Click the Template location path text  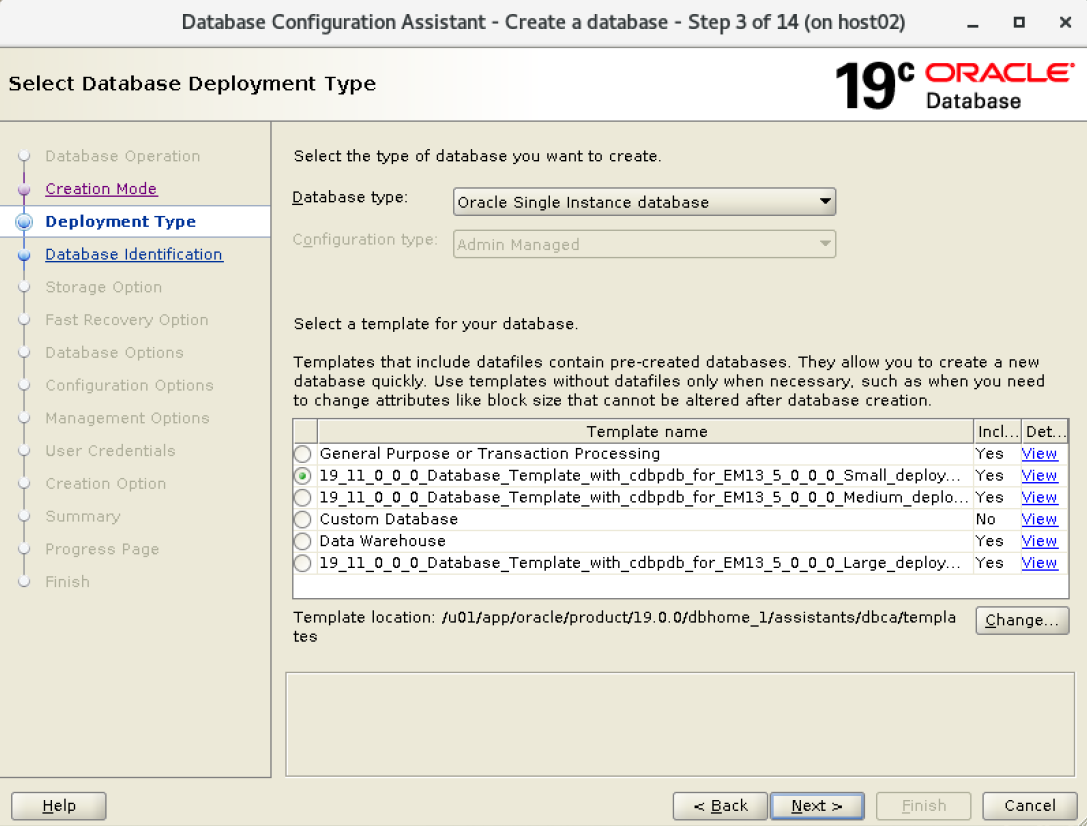[x=625, y=626]
